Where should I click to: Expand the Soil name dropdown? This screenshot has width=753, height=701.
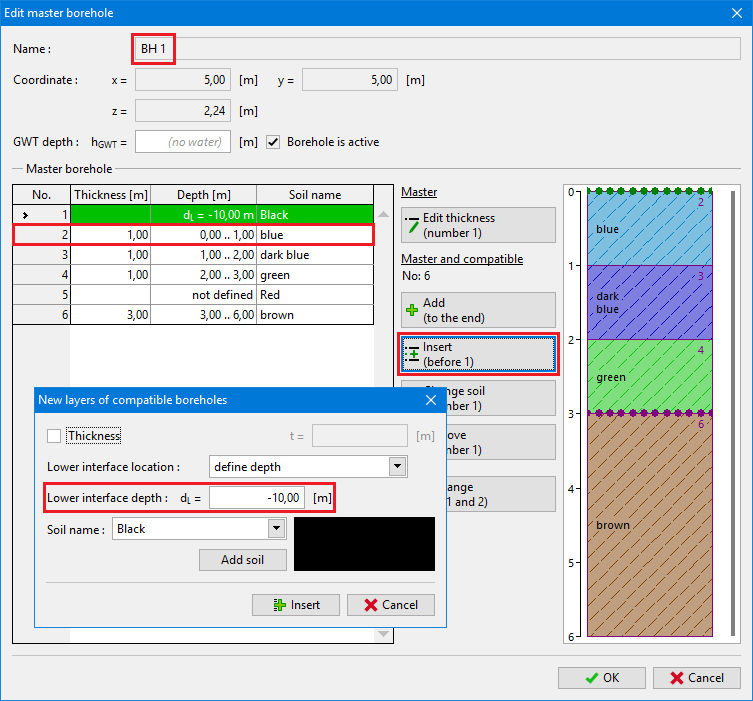276,529
